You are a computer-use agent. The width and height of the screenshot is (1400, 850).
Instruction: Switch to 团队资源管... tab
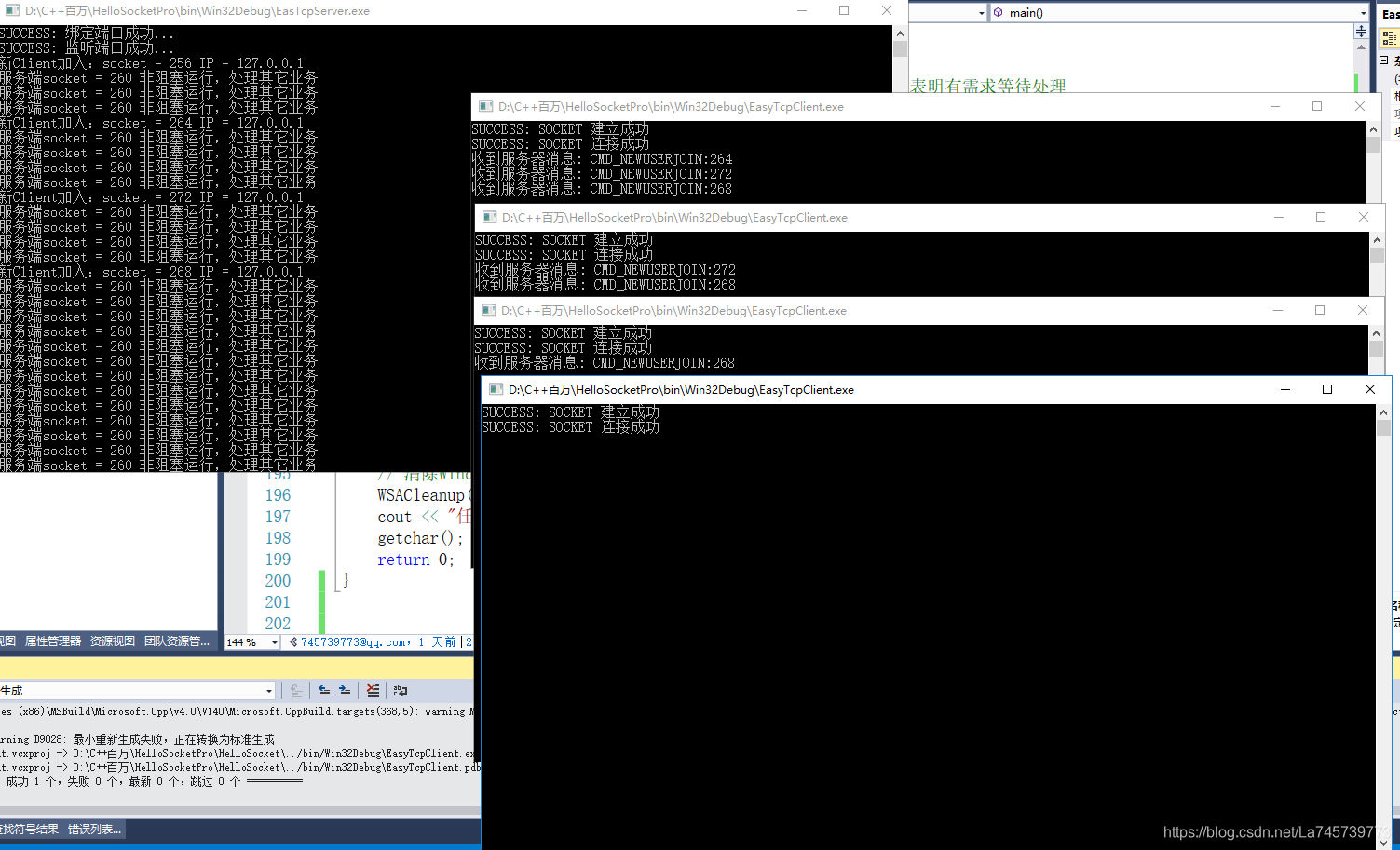[x=177, y=641]
